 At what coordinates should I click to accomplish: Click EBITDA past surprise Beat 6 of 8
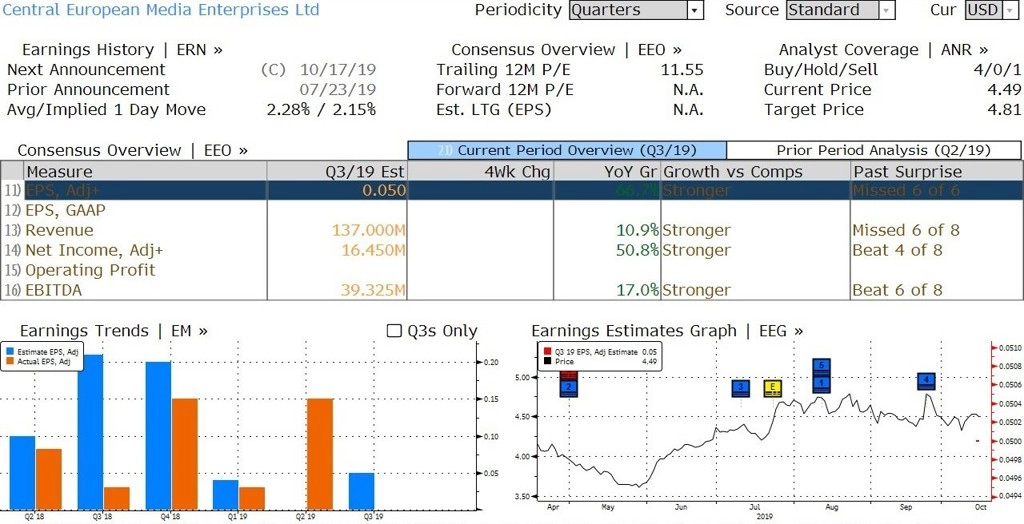(x=897, y=290)
